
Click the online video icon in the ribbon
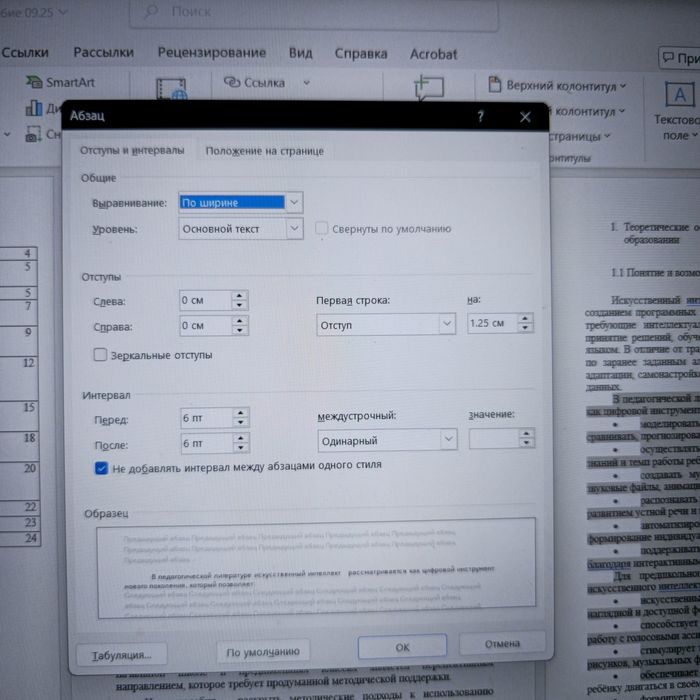pyautogui.click(x=171, y=89)
